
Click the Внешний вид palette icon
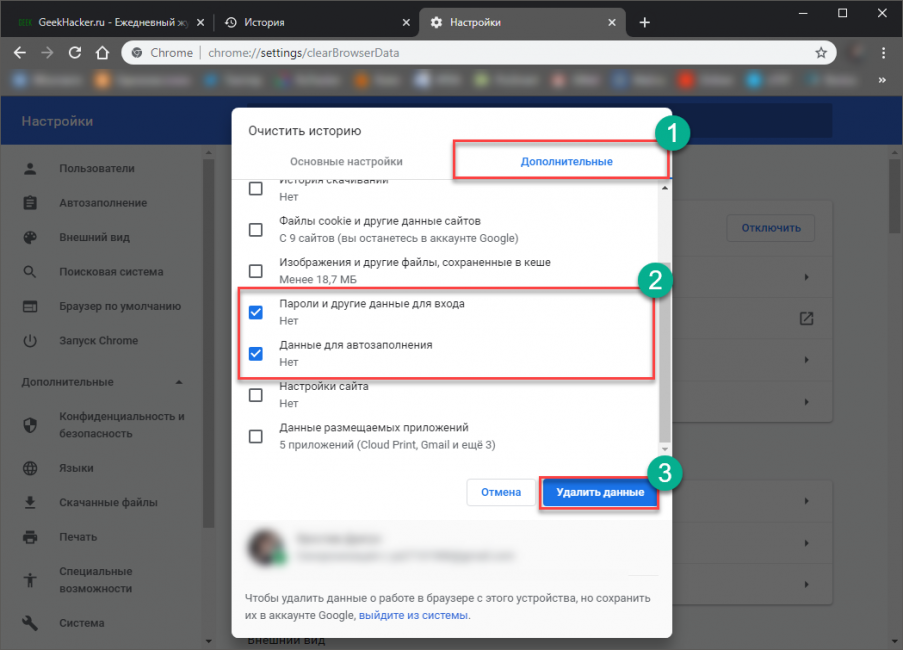30,238
